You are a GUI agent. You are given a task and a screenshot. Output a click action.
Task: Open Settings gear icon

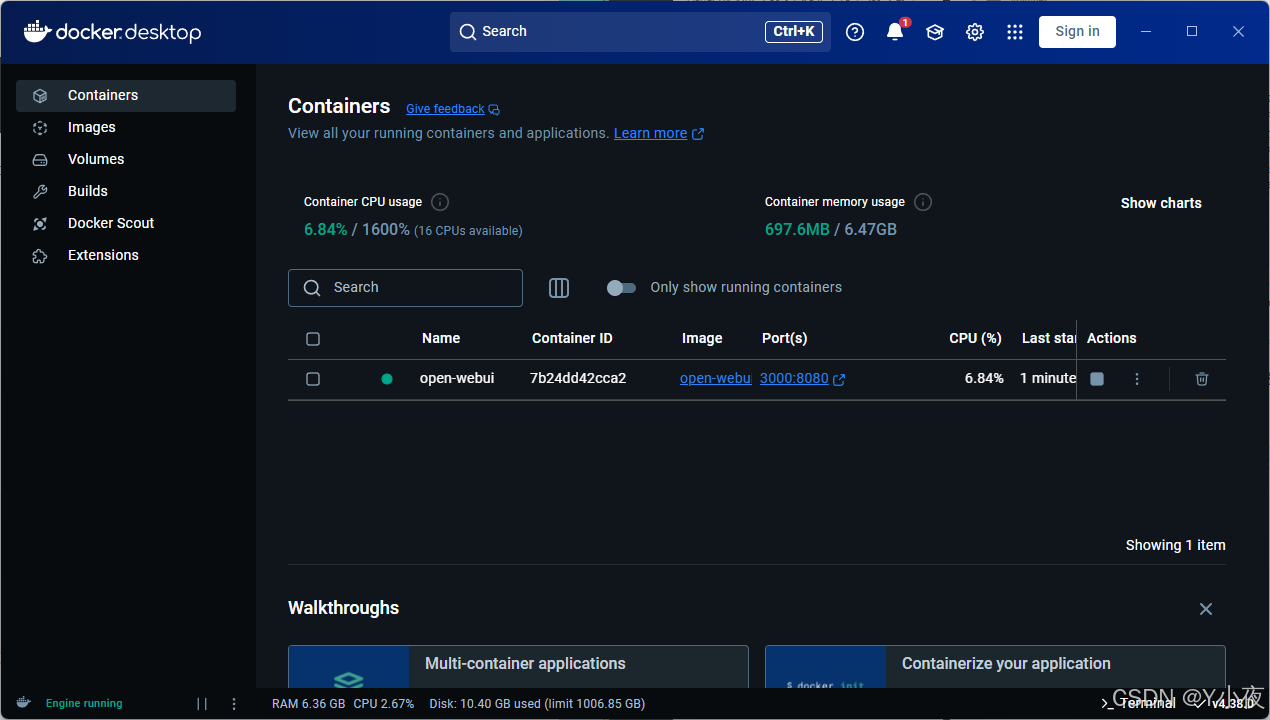click(975, 32)
